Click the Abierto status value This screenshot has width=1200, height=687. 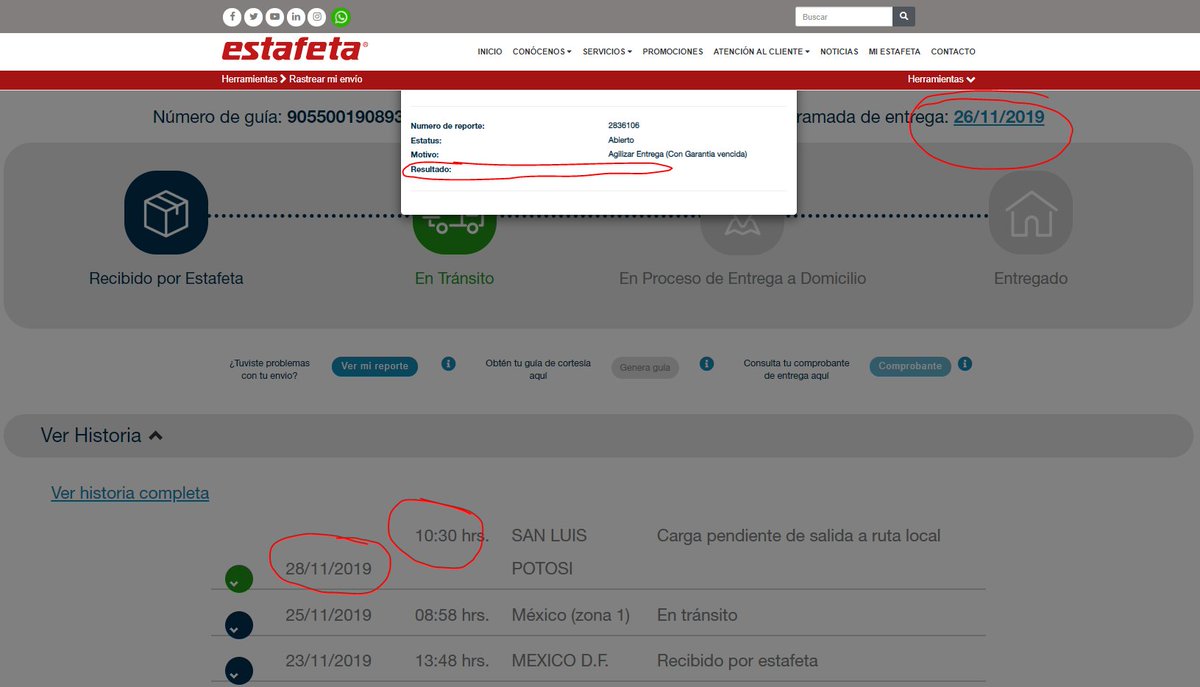(x=621, y=141)
